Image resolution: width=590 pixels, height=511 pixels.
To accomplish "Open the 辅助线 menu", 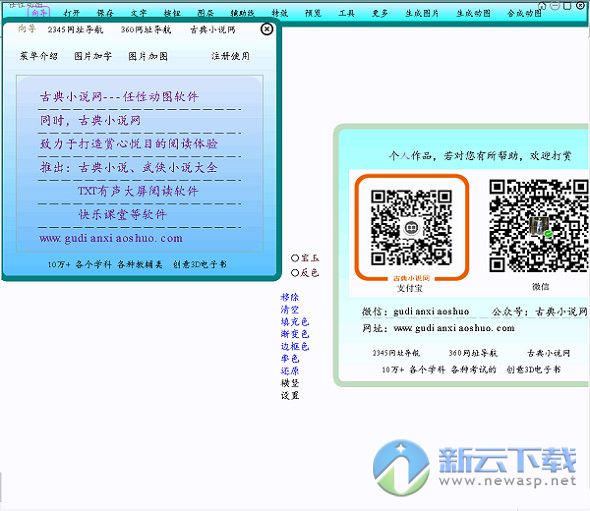I will pos(242,13).
